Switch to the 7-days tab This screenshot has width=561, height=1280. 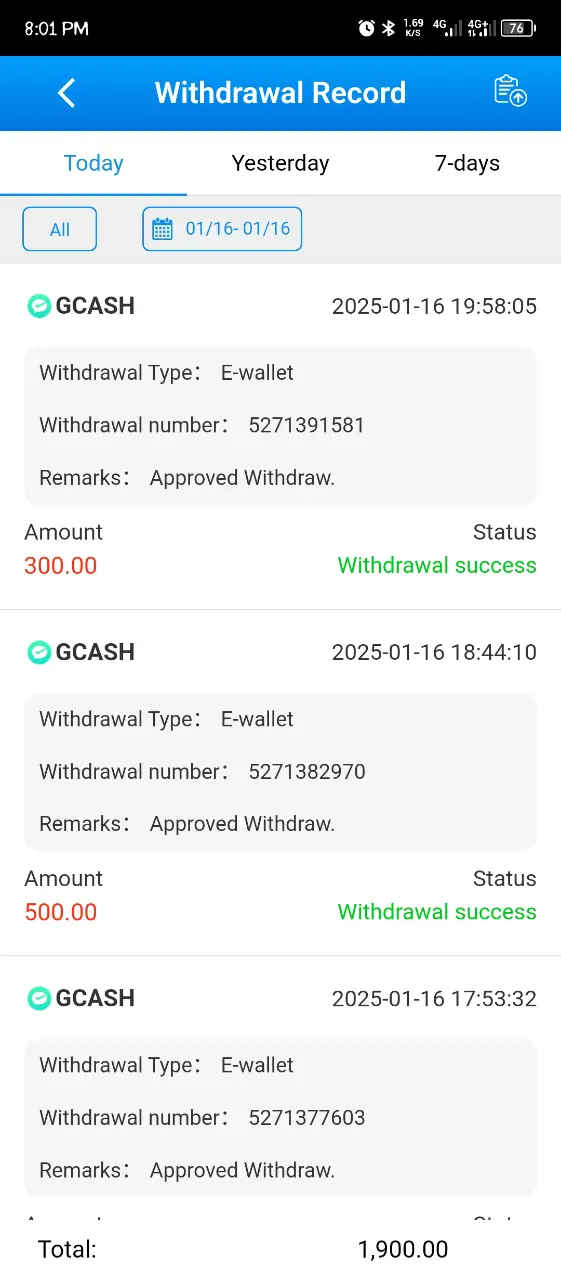click(x=467, y=163)
